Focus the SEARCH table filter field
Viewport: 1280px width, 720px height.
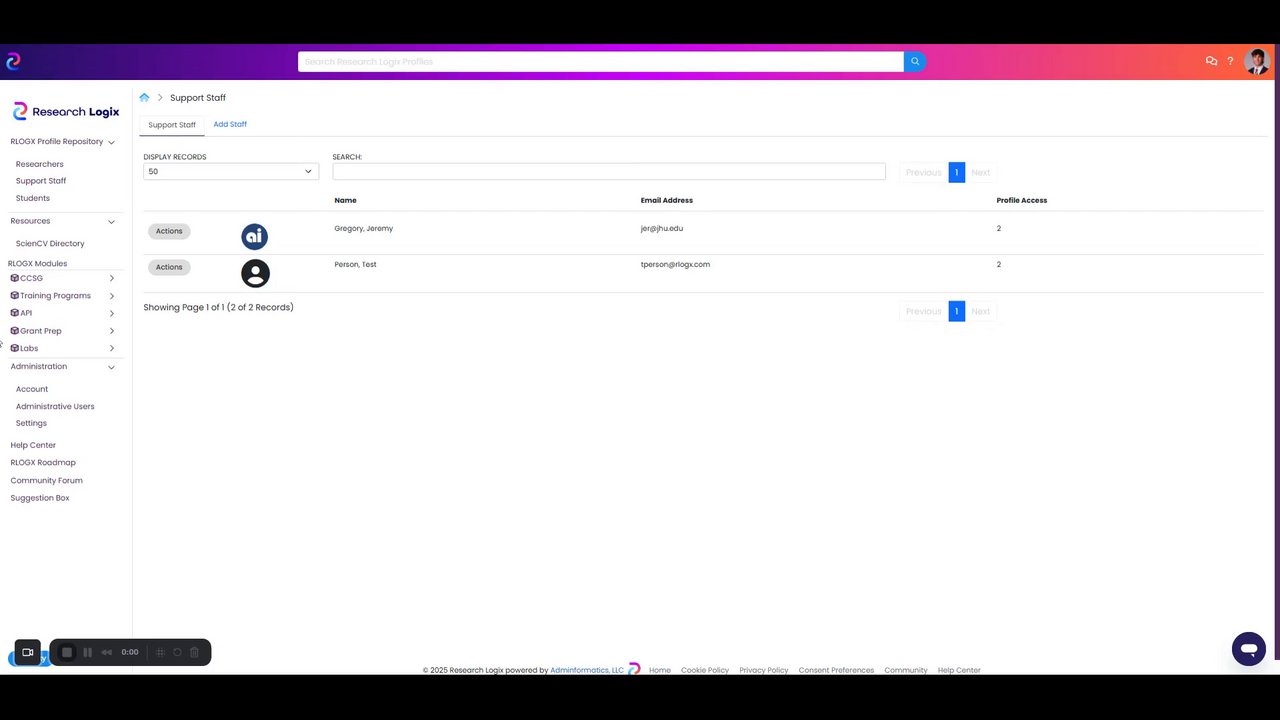coord(609,171)
